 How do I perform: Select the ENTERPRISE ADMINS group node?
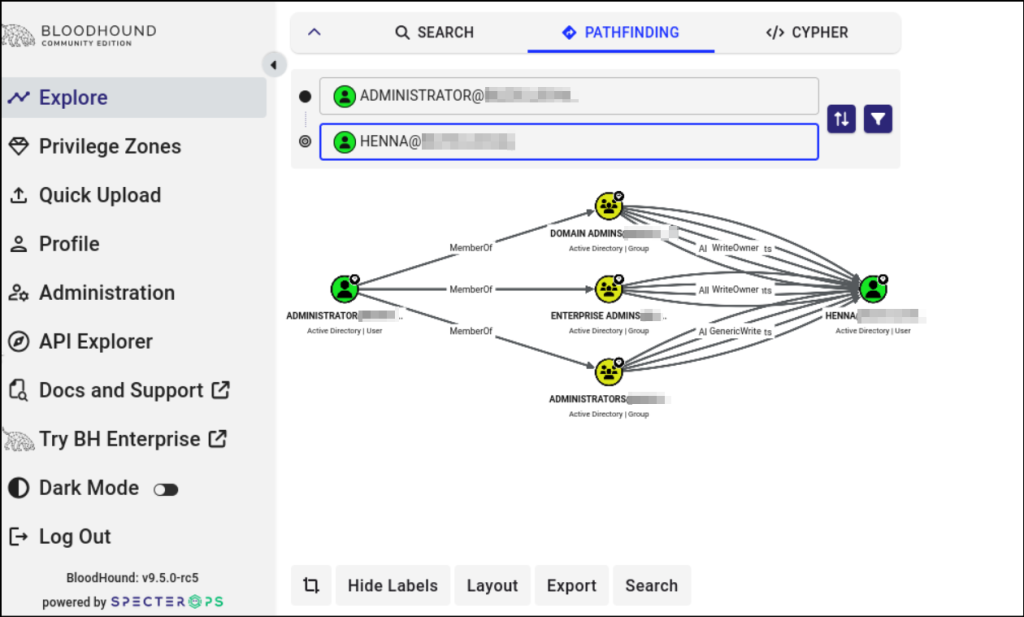pos(609,289)
